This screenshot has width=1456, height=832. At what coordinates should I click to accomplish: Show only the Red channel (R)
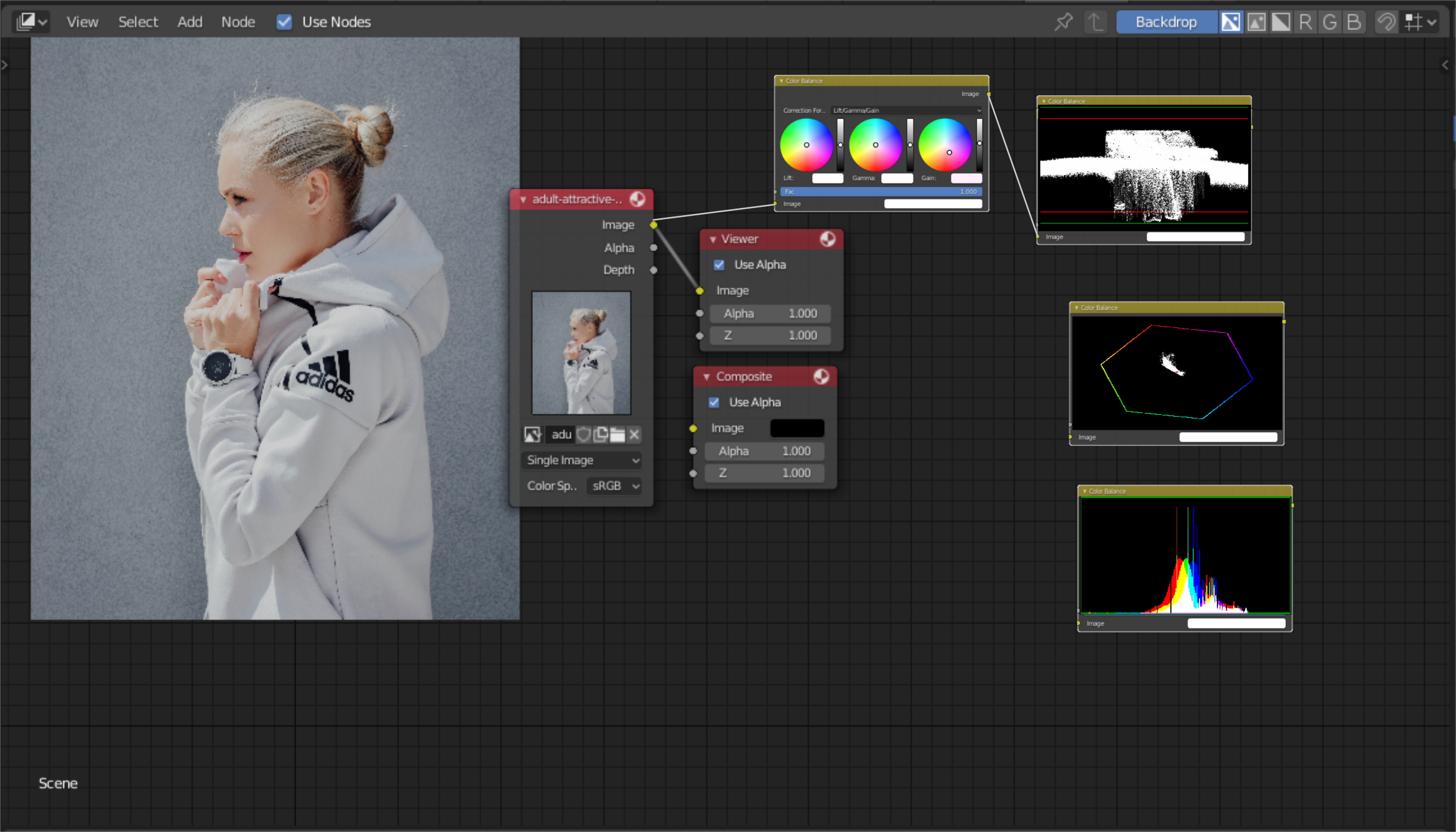(1305, 22)
